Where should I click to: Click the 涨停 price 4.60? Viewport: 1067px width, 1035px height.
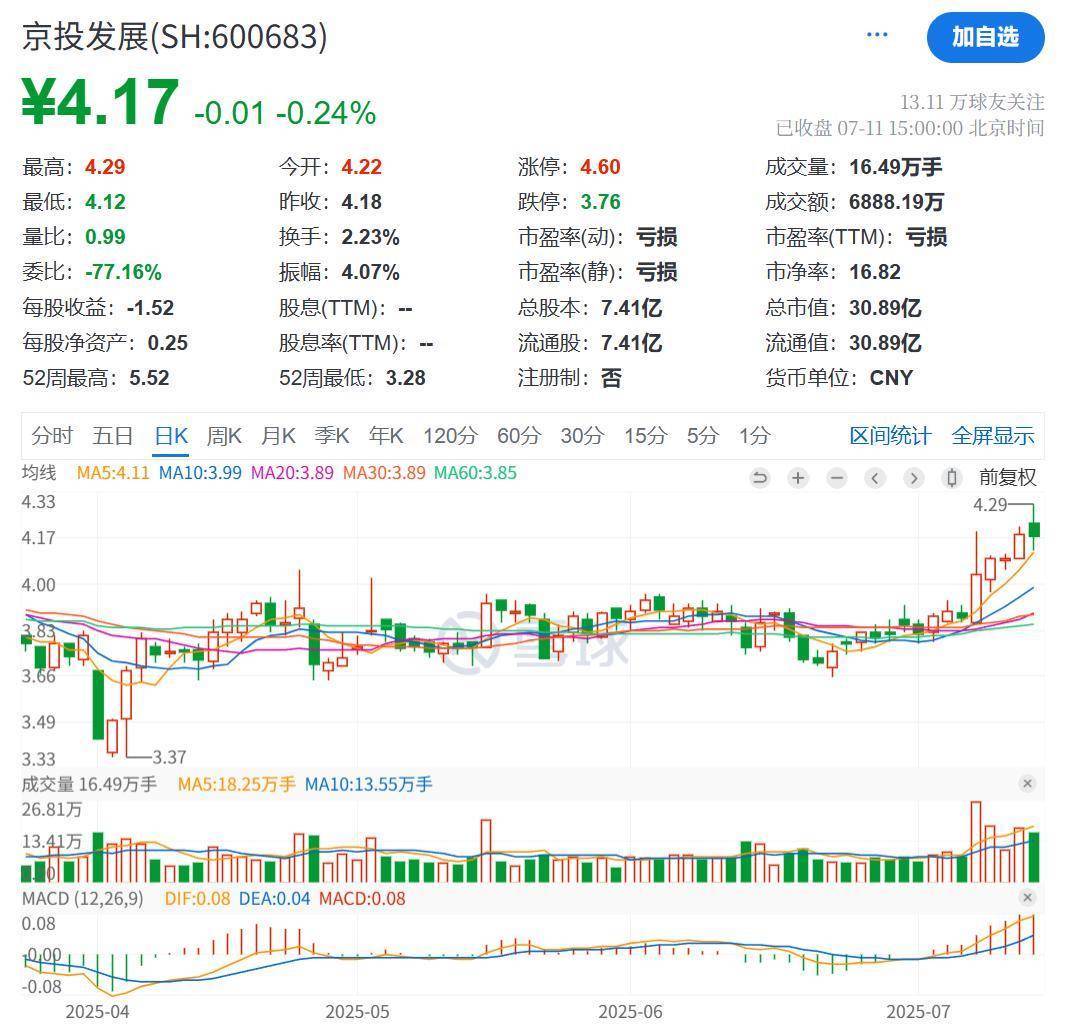(600, 167)
